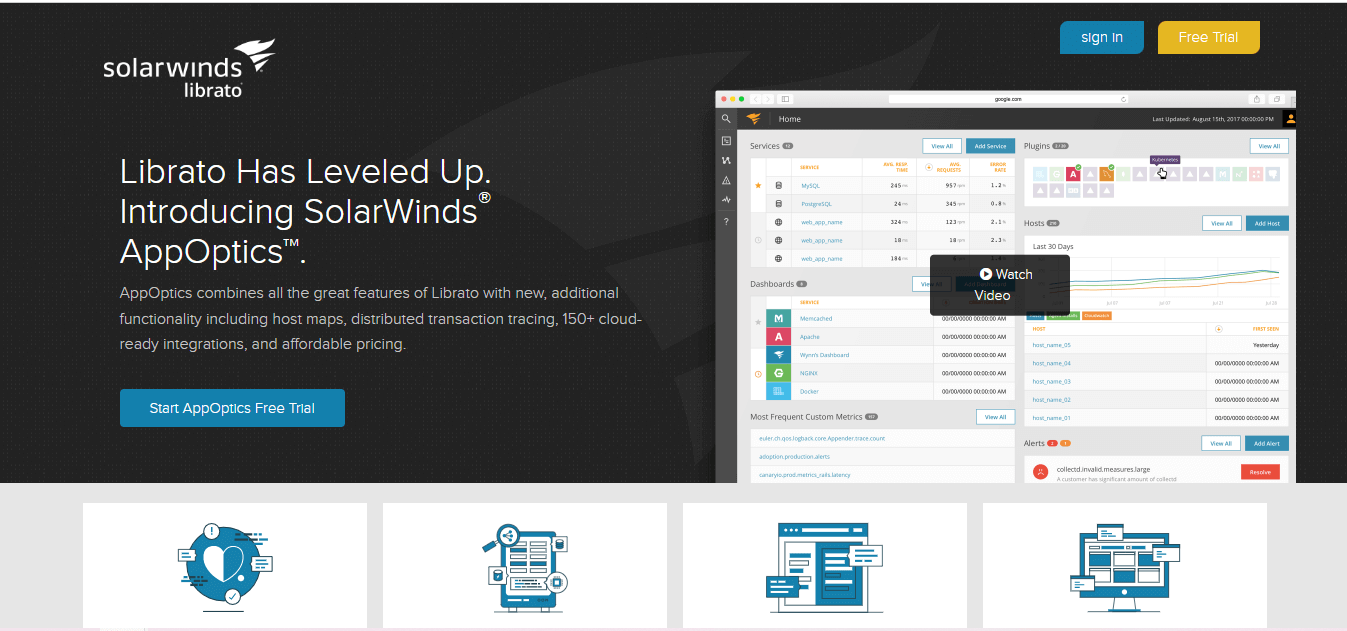
Task: Click the orange user profile icon in preview
Action: (x=1290, y=118)
